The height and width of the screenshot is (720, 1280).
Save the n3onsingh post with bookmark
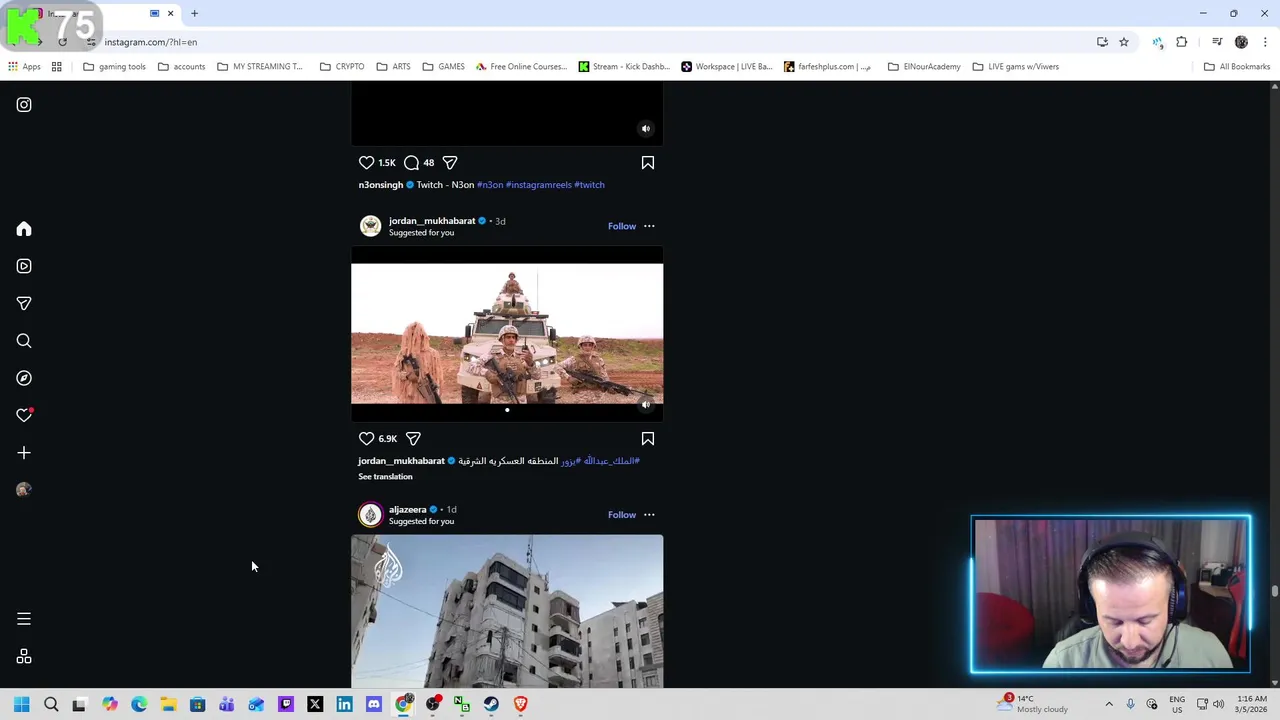(x=648, y=163)
